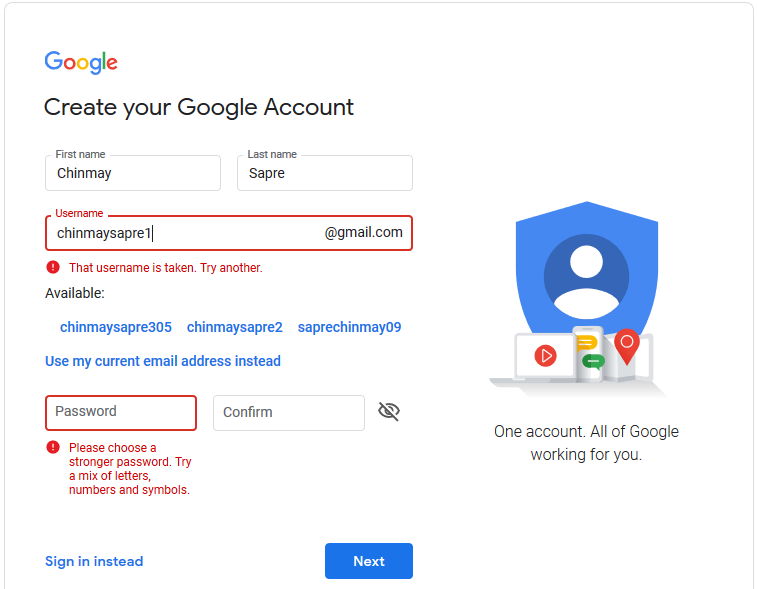Select suggested username chinmaysapre305
Screen dimensions: 761x589
point(116,327)
